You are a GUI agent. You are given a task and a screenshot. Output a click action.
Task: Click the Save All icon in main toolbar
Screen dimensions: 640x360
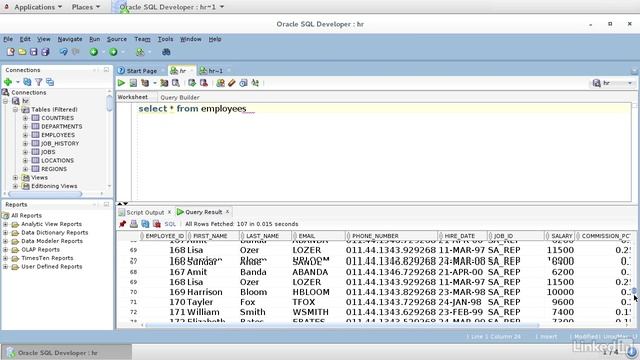coord(45,52)
